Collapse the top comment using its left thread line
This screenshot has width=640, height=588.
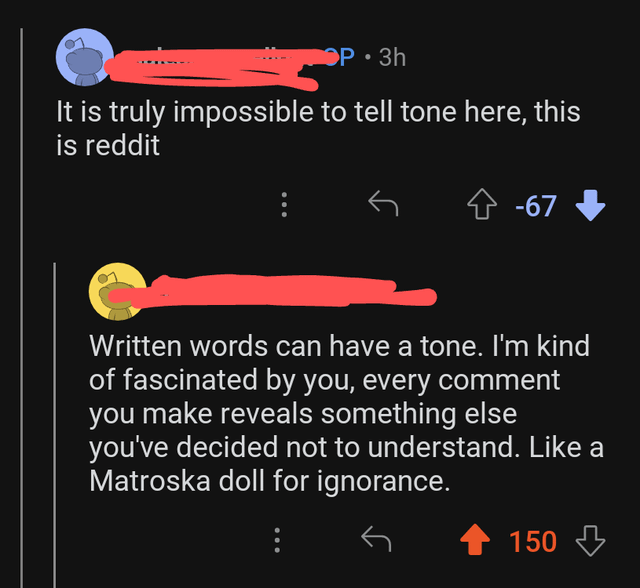(23, 300)
